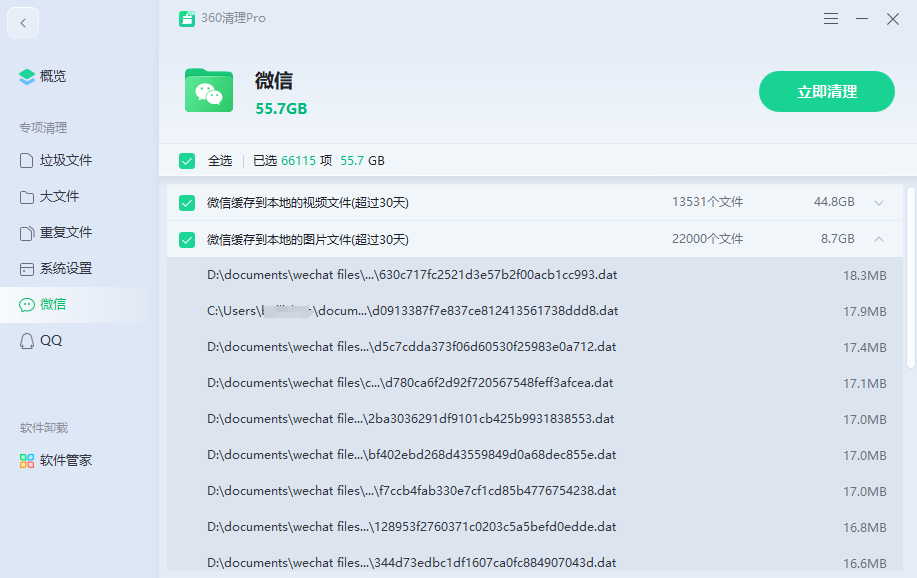Uncheck the 视频文件(超过30天) checkbox
This screenshot has width=917, height=578.
coord(187,203)
